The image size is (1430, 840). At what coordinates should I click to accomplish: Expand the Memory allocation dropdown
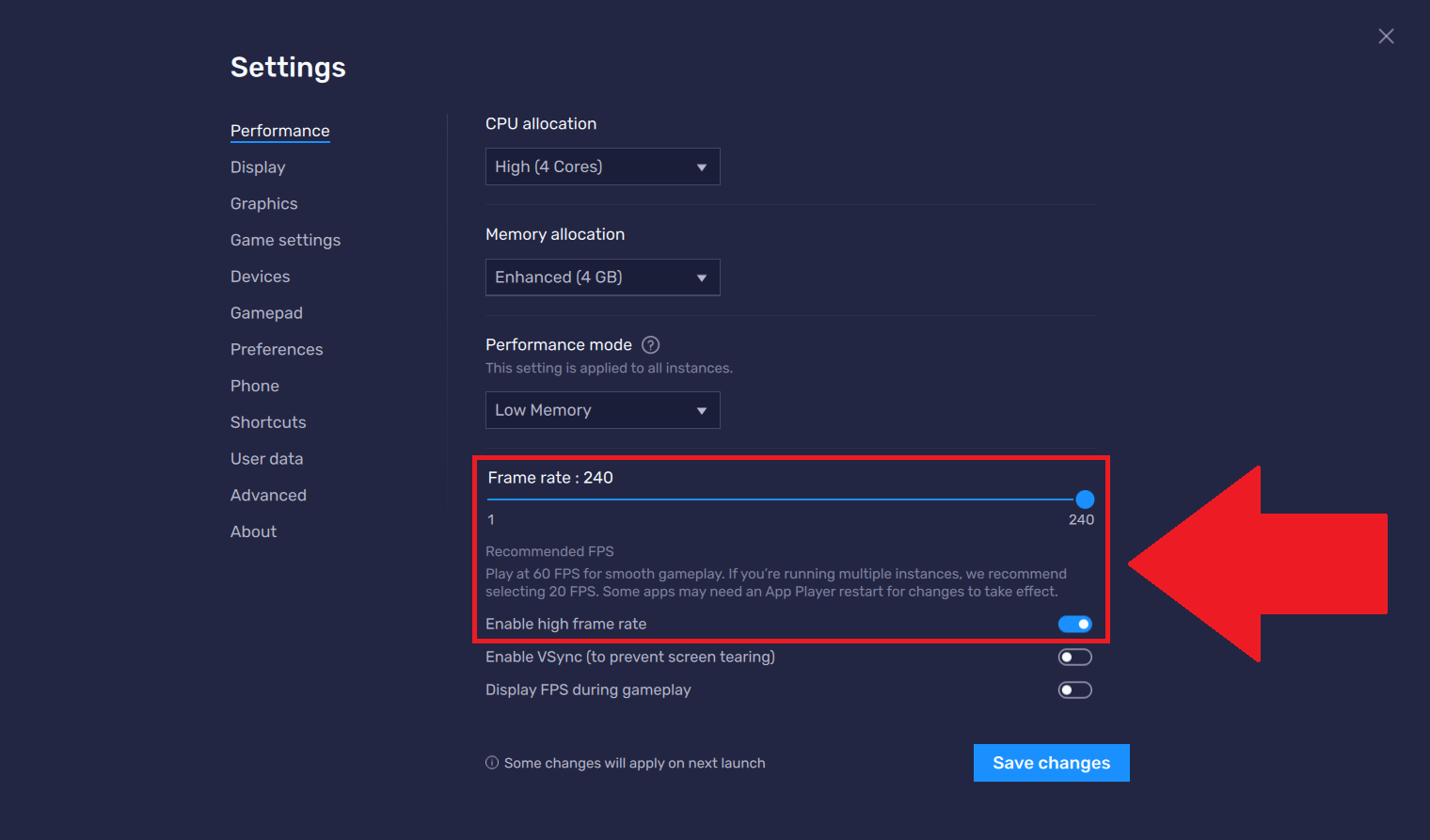tap(602, 277)
